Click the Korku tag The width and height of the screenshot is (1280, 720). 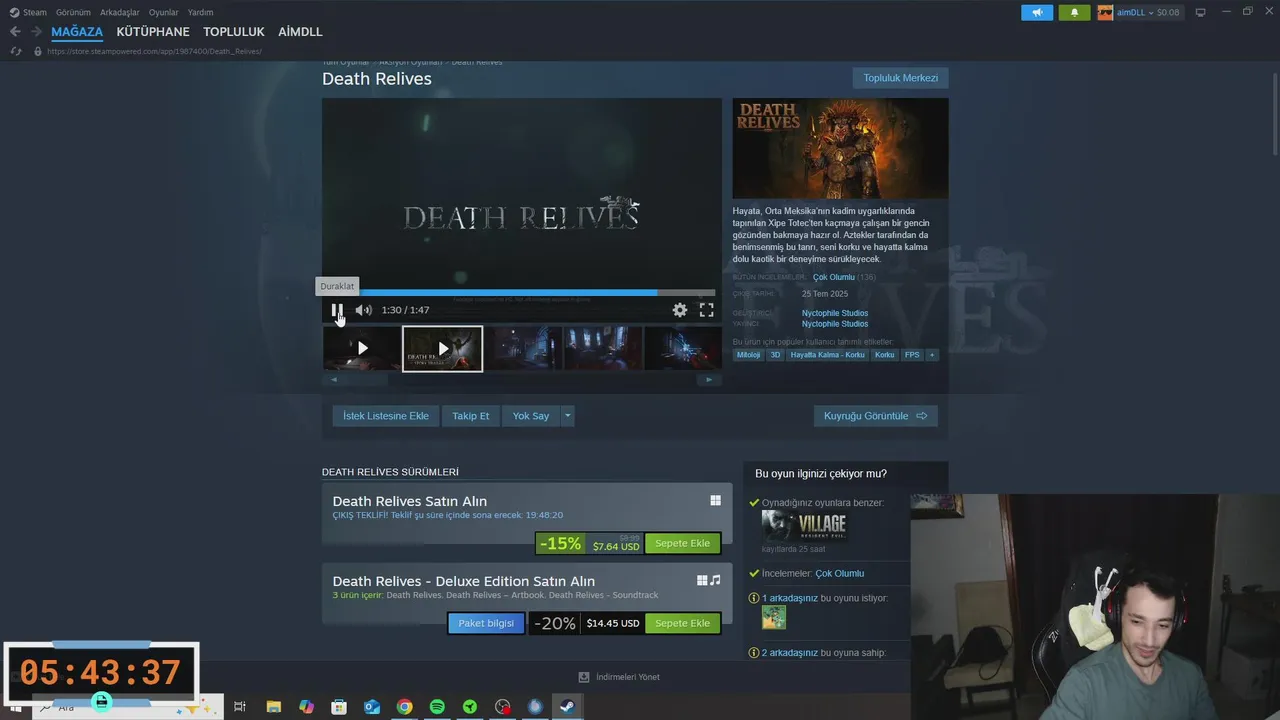coord(884,355)
